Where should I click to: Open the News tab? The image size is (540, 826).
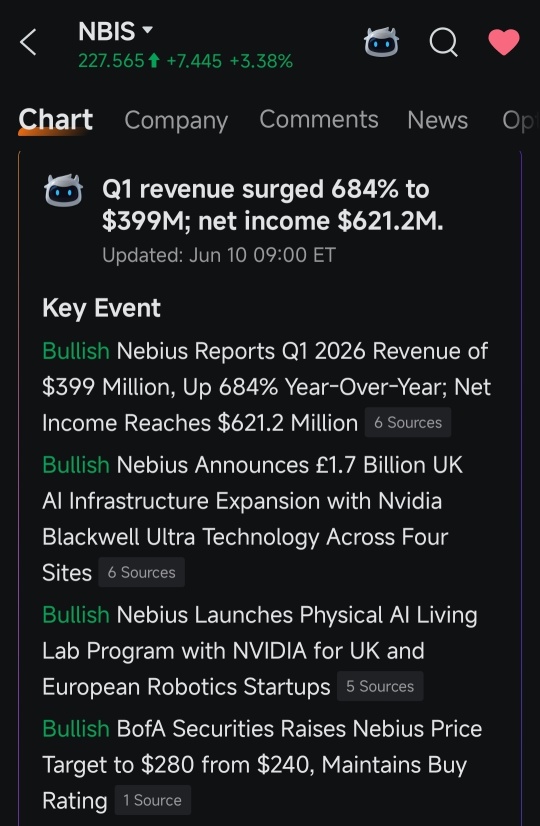pos(437,120)
